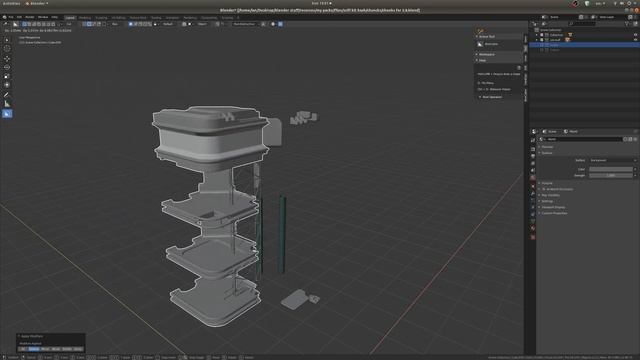Open the Texture properties tab icon

click(533, 237)
